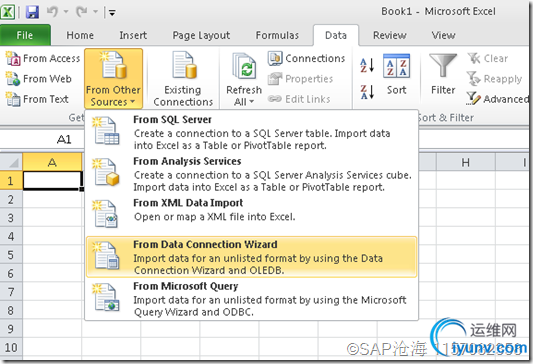Viewport: 533px width, 364px height.
Task: Sort Z to A descending
Action: click(x=367, y=92)
